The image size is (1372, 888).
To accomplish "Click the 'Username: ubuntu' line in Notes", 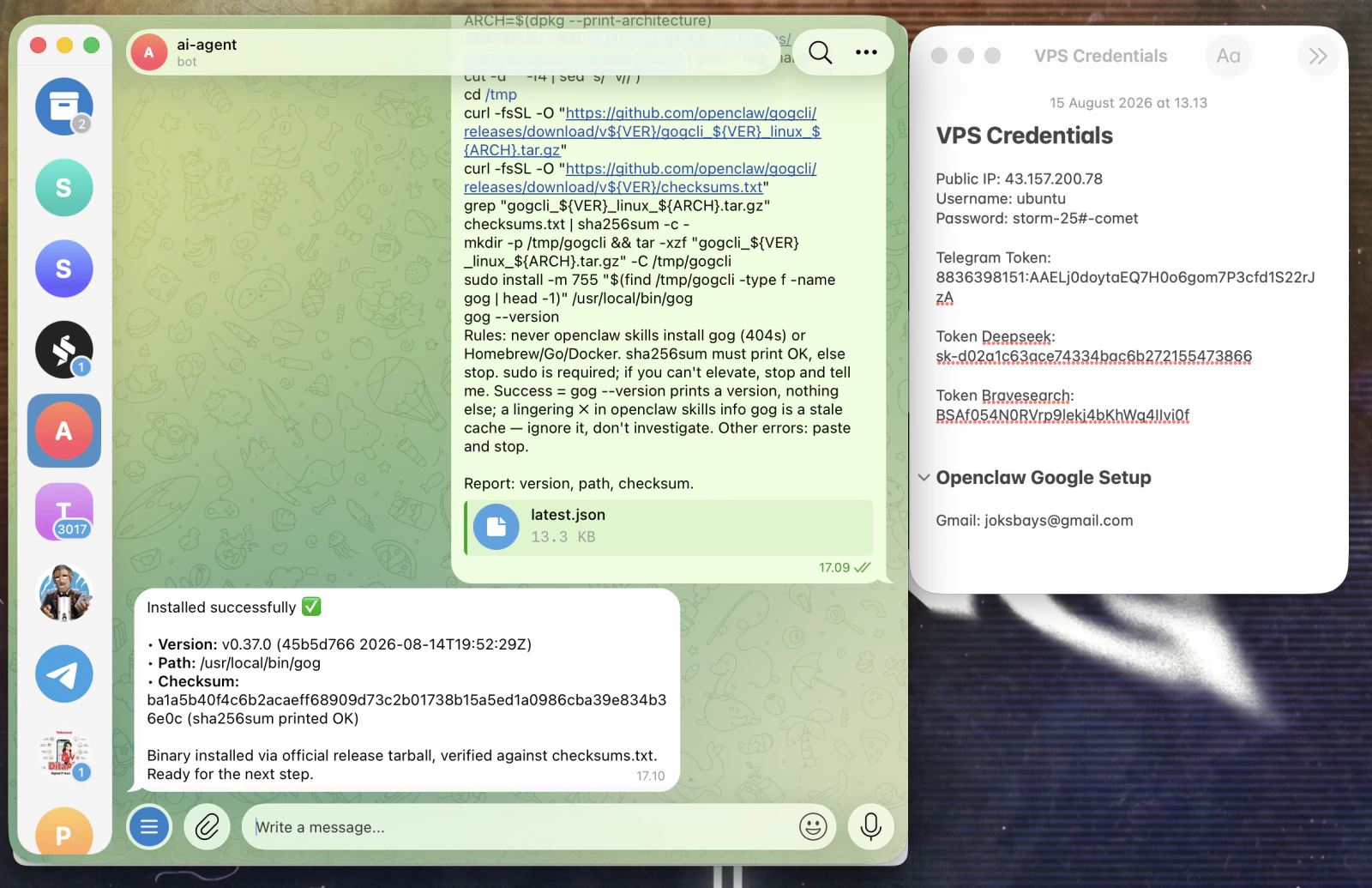I will (x=1001, y=199).
